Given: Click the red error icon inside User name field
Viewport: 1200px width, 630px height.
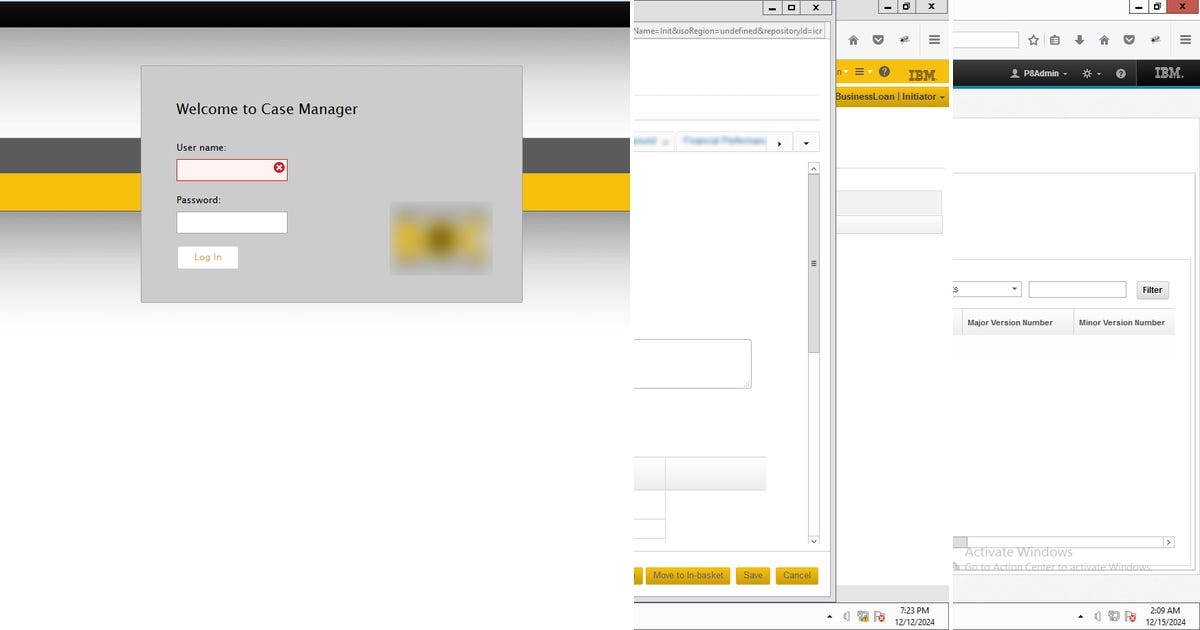Looking at the screenshot, I should (x=279, y=168).
